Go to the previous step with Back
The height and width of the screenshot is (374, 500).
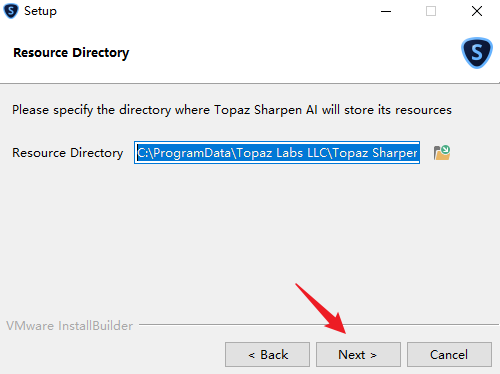[x=267, y=354]
